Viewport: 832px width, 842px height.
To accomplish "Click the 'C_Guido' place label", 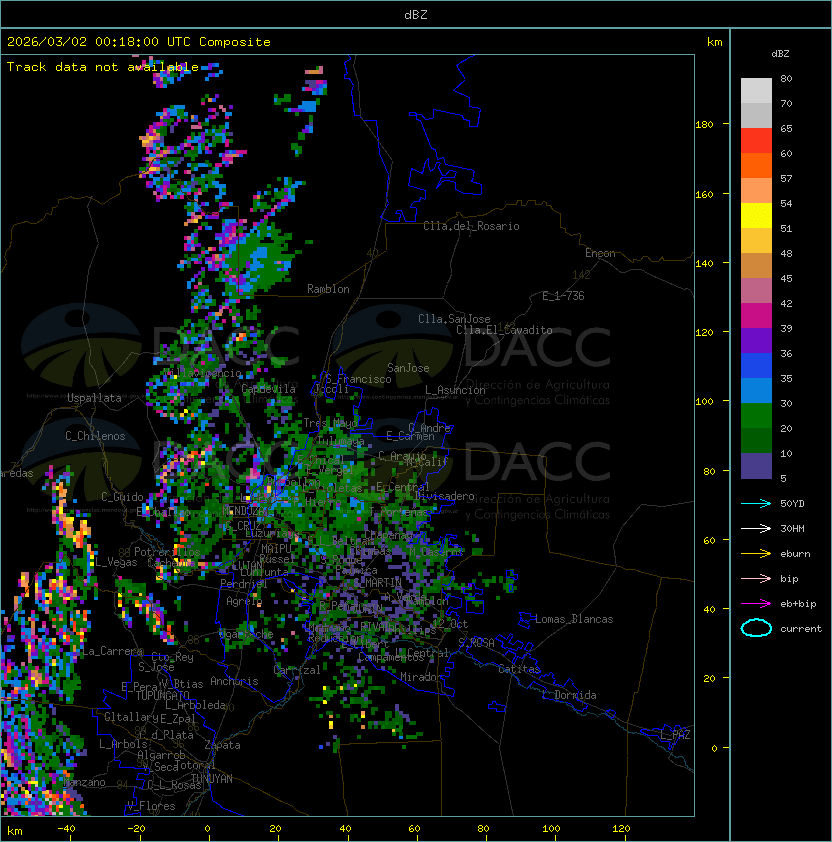I will tap(122, 497).
